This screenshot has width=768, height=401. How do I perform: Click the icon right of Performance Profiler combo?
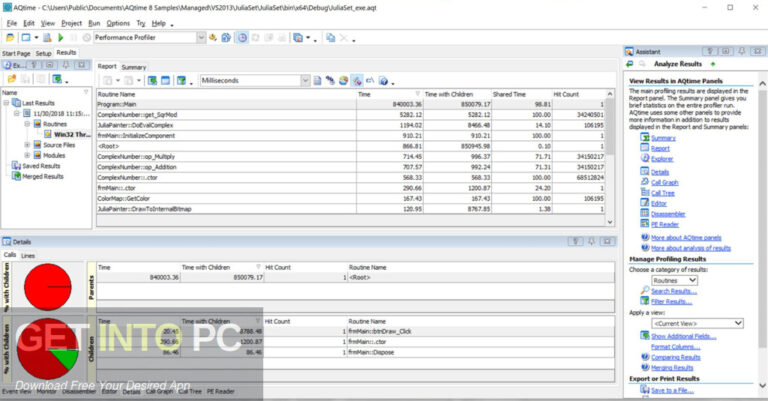point(213,38)
